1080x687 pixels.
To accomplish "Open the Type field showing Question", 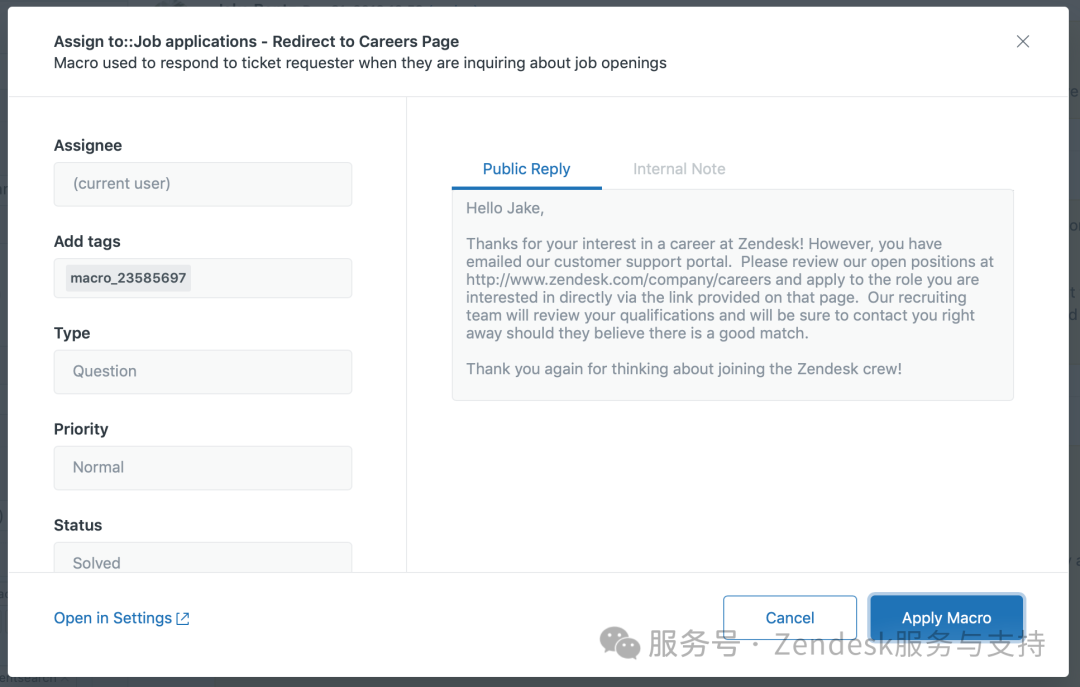I will (x=202, y=371).
